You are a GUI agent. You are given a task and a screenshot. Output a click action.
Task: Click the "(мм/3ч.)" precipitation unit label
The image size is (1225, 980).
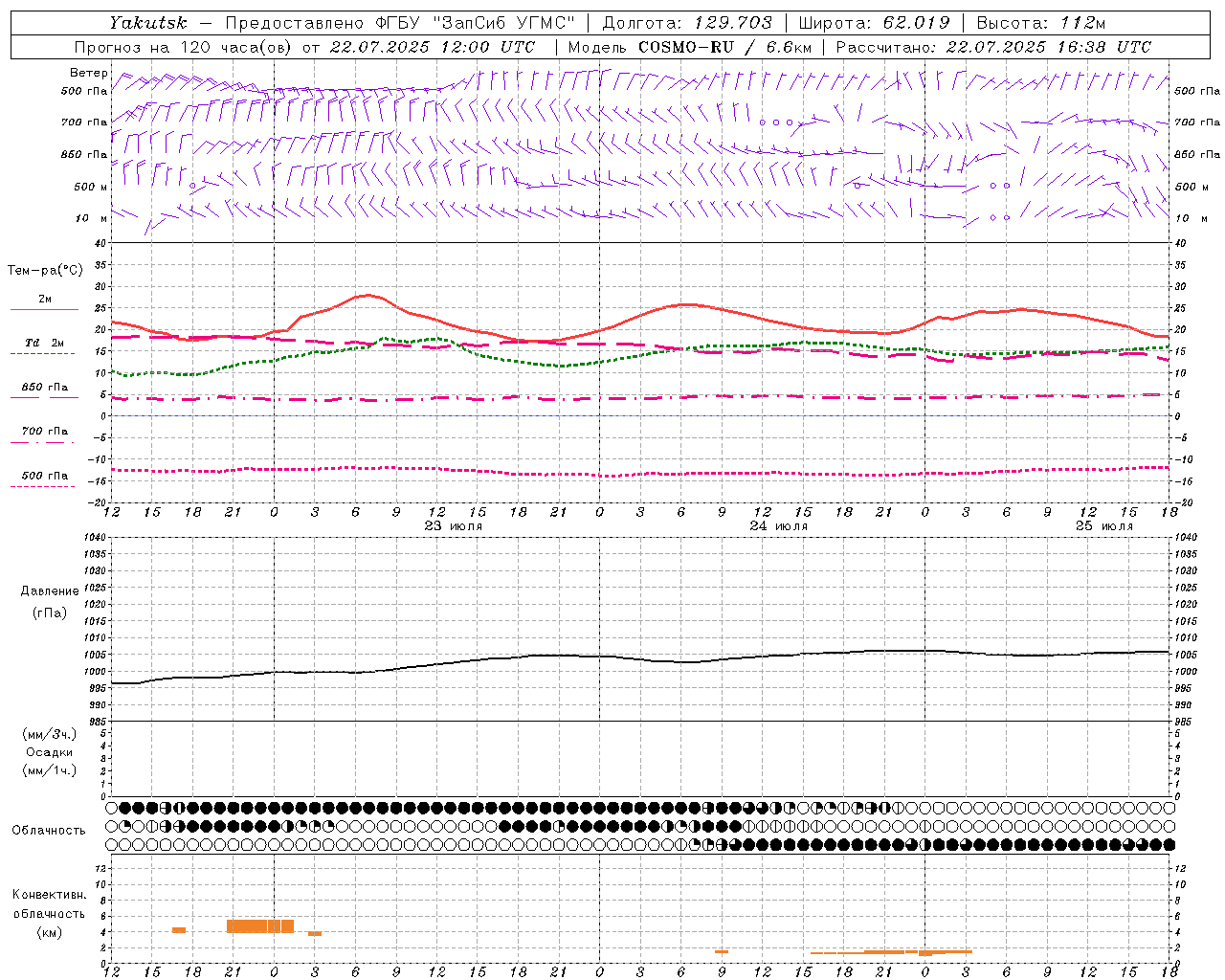(50, 734)
